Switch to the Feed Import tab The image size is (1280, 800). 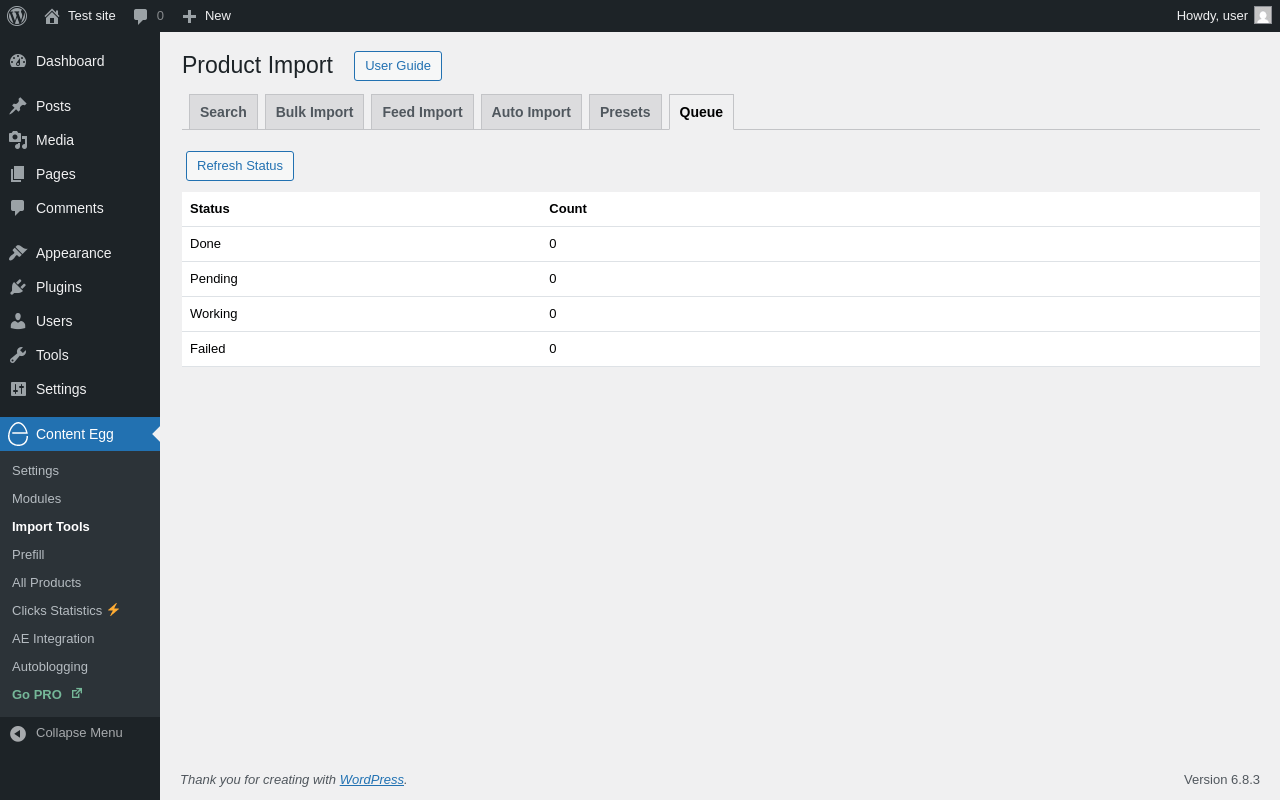422,112
